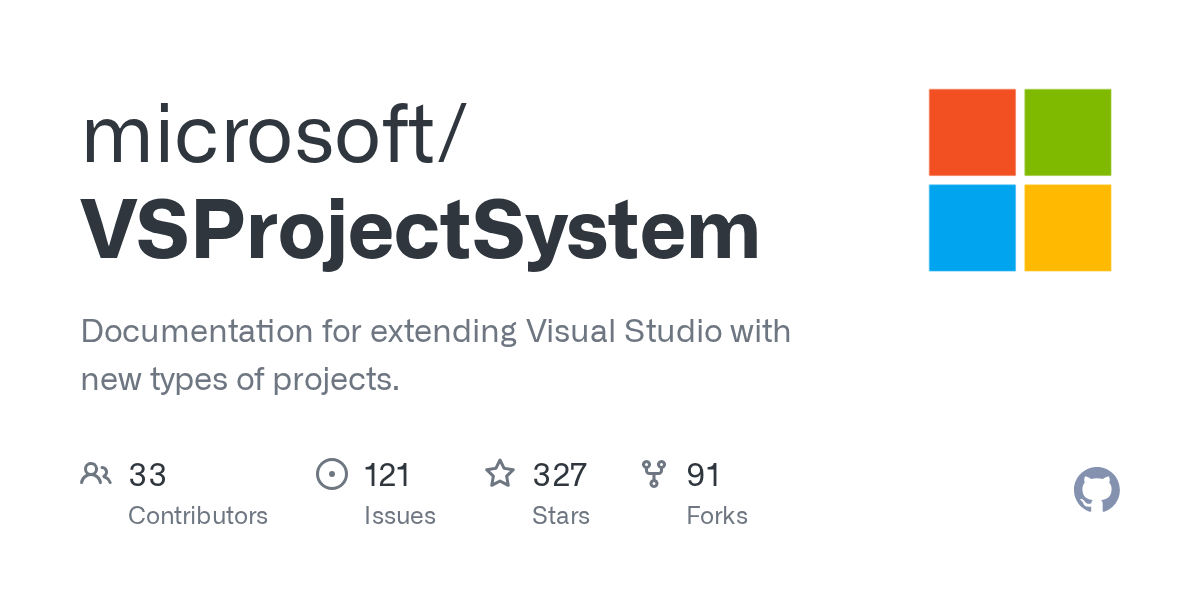Click the blue square of the Microsoft logo

pos(972,227)
